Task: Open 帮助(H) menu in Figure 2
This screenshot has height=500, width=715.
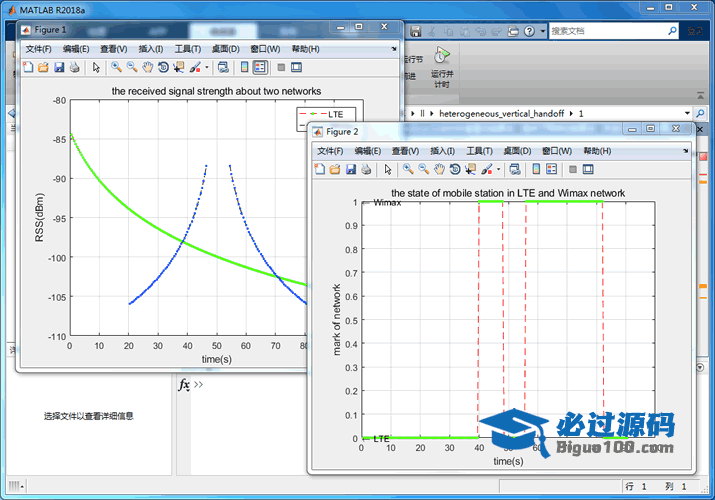Action: [597, 151]
